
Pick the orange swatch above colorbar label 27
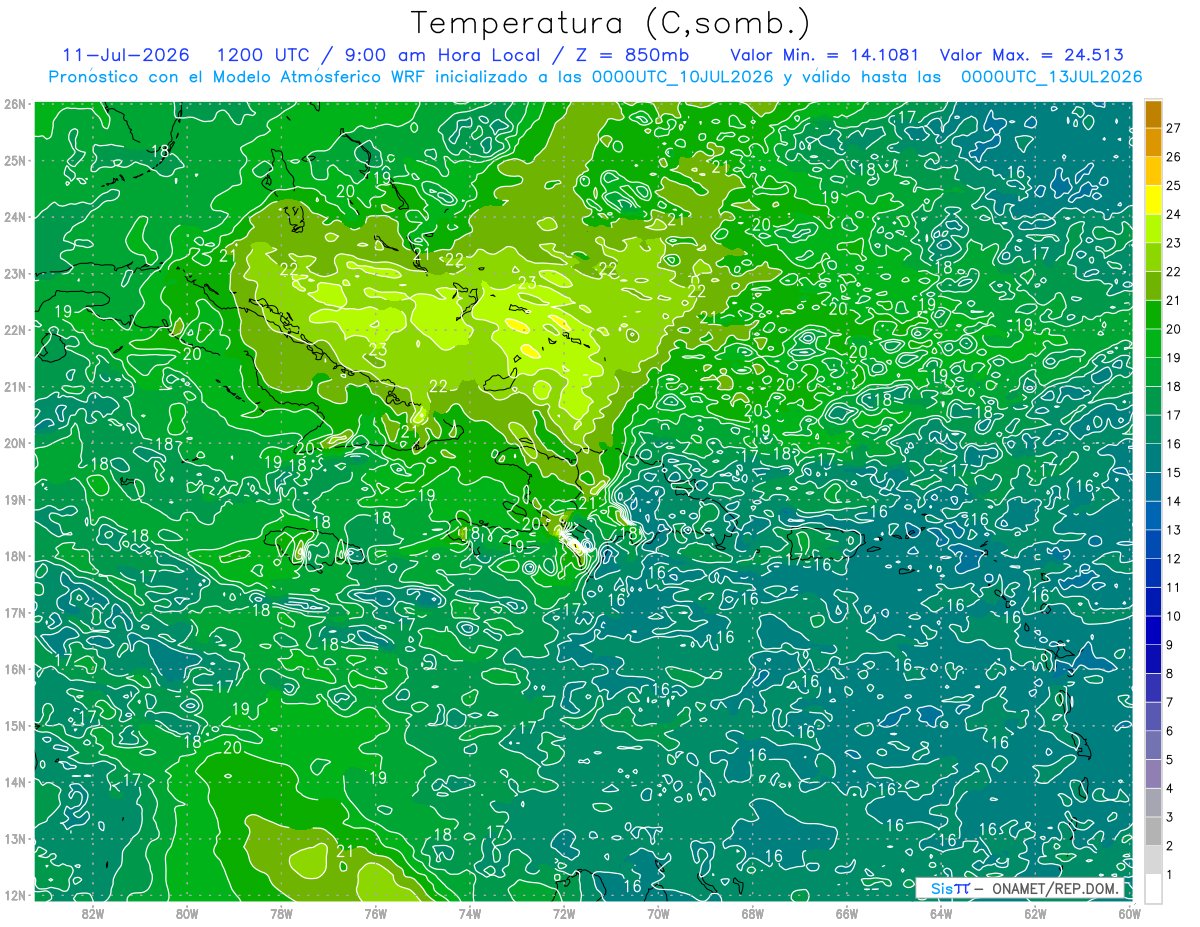point(1153,114)
